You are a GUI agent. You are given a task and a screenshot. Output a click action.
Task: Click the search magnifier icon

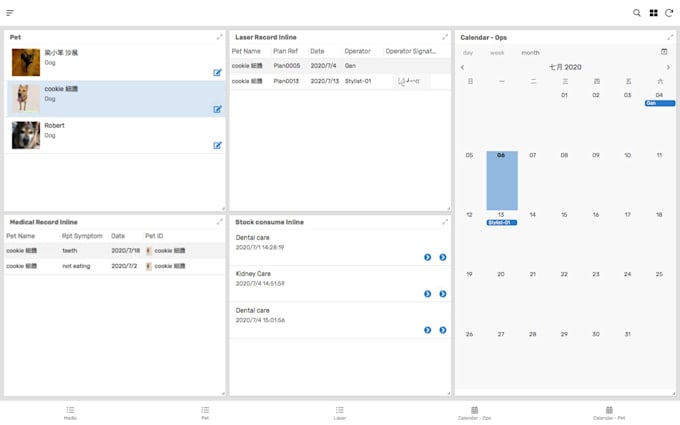click(637, 13)
